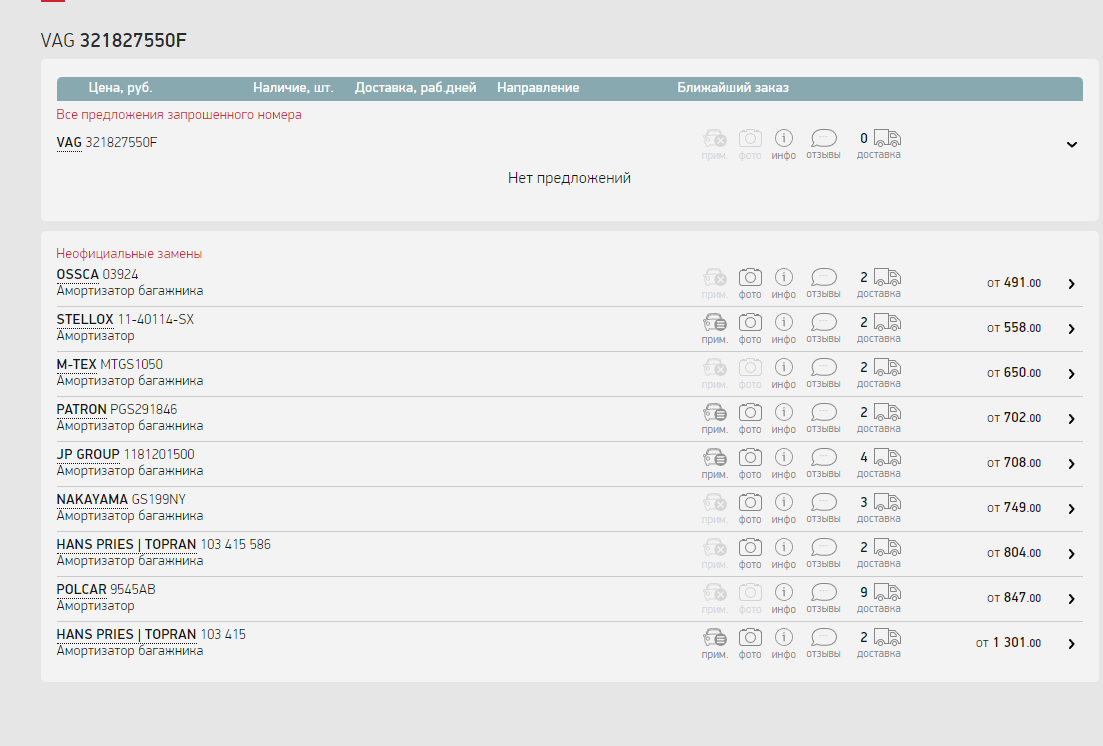Open the M-TEX brand link
The height and width of the screenshot is (746, 1103).
point(77,365)
